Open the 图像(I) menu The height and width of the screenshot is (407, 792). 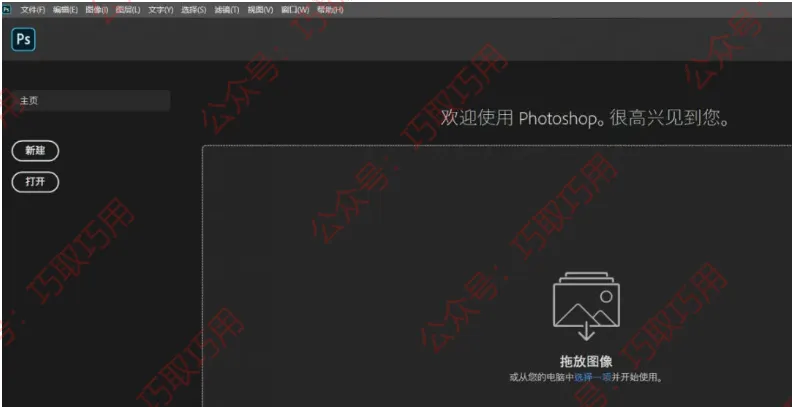point(97,10)
